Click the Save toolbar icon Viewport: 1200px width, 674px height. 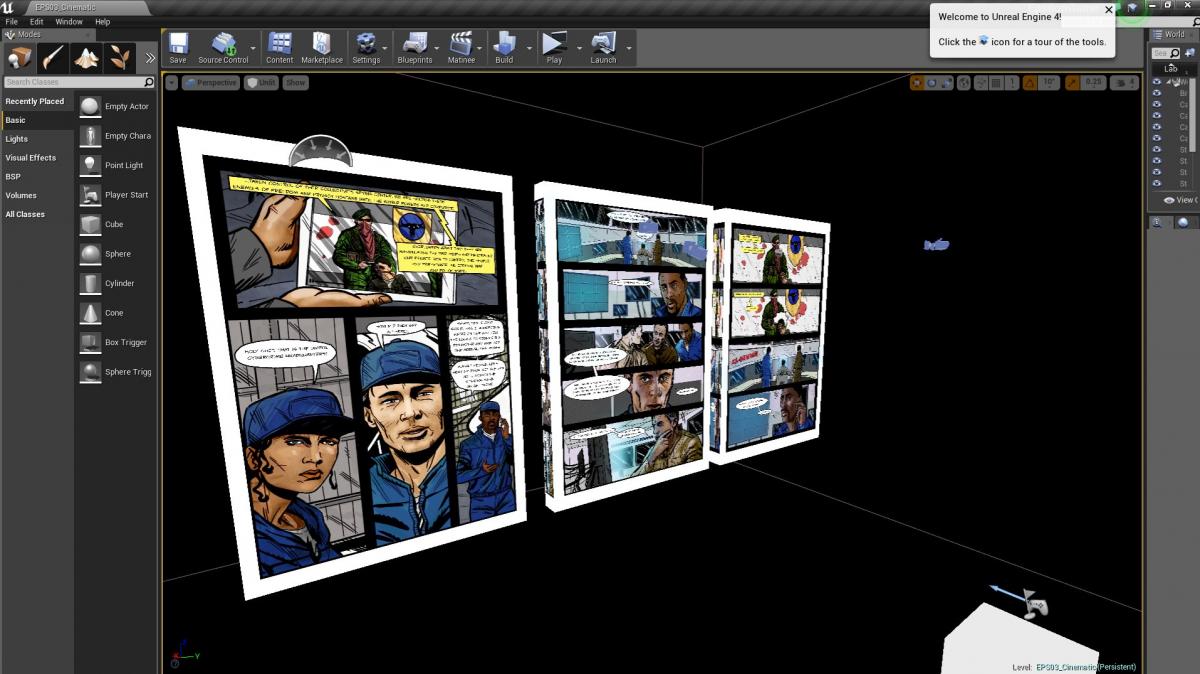[178, 47]
